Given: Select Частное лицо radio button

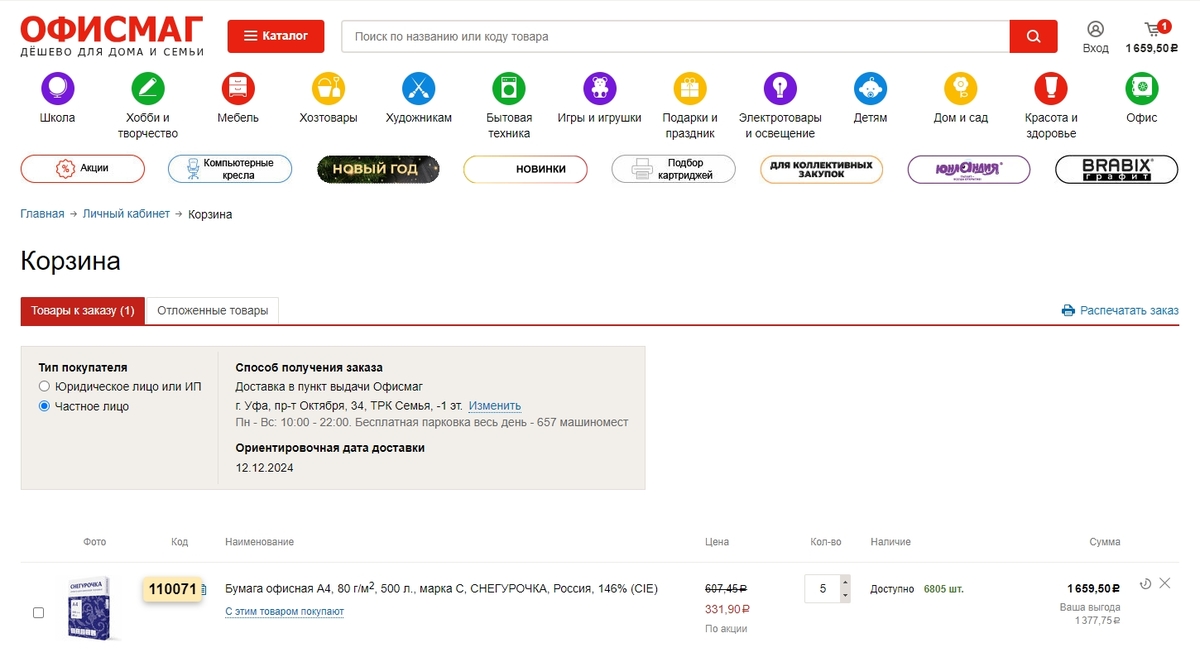Looking at the screenshot, I should tap(44, 406).
